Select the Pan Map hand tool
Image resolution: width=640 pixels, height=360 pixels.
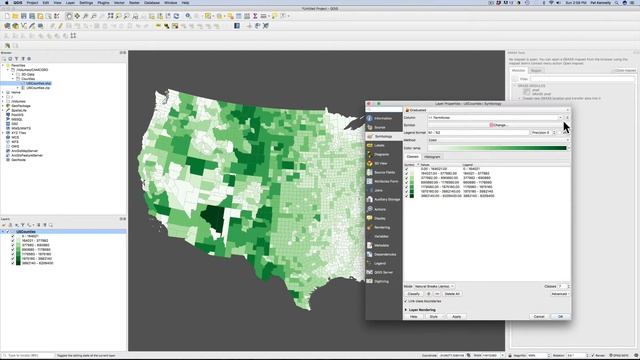69,16
